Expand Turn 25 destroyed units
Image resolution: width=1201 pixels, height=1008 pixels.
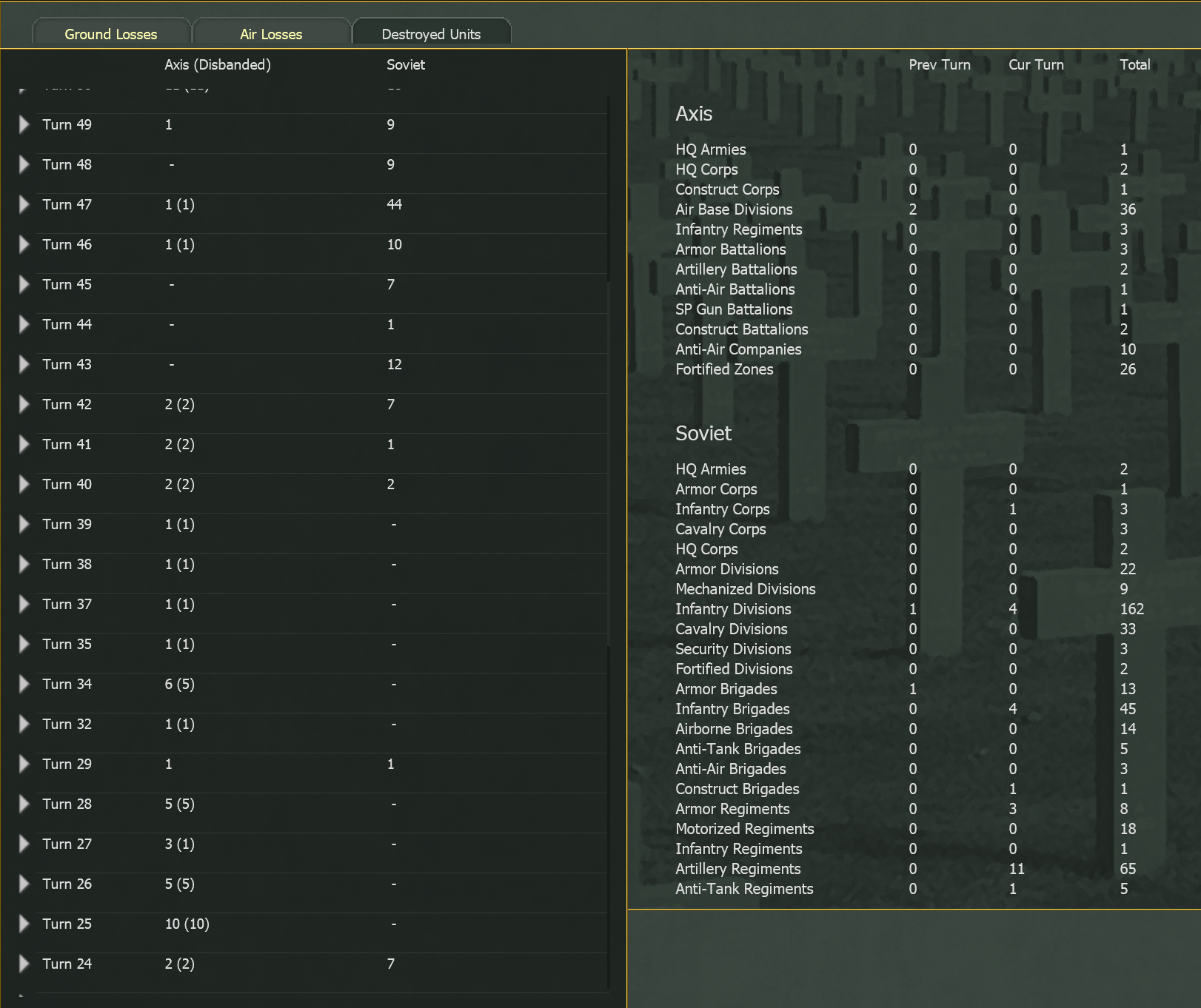(24, 924)
